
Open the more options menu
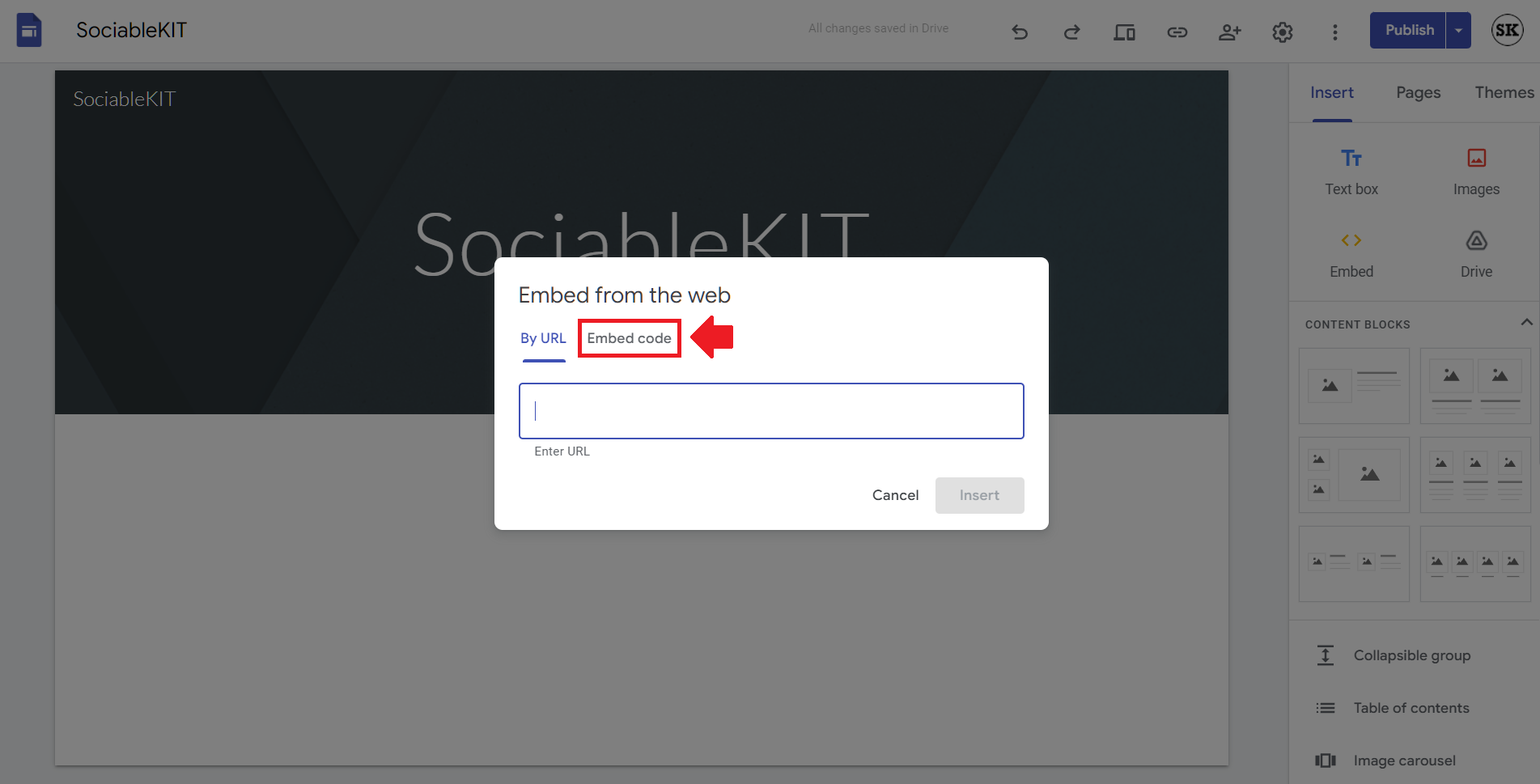click(x=1334, y=32)
